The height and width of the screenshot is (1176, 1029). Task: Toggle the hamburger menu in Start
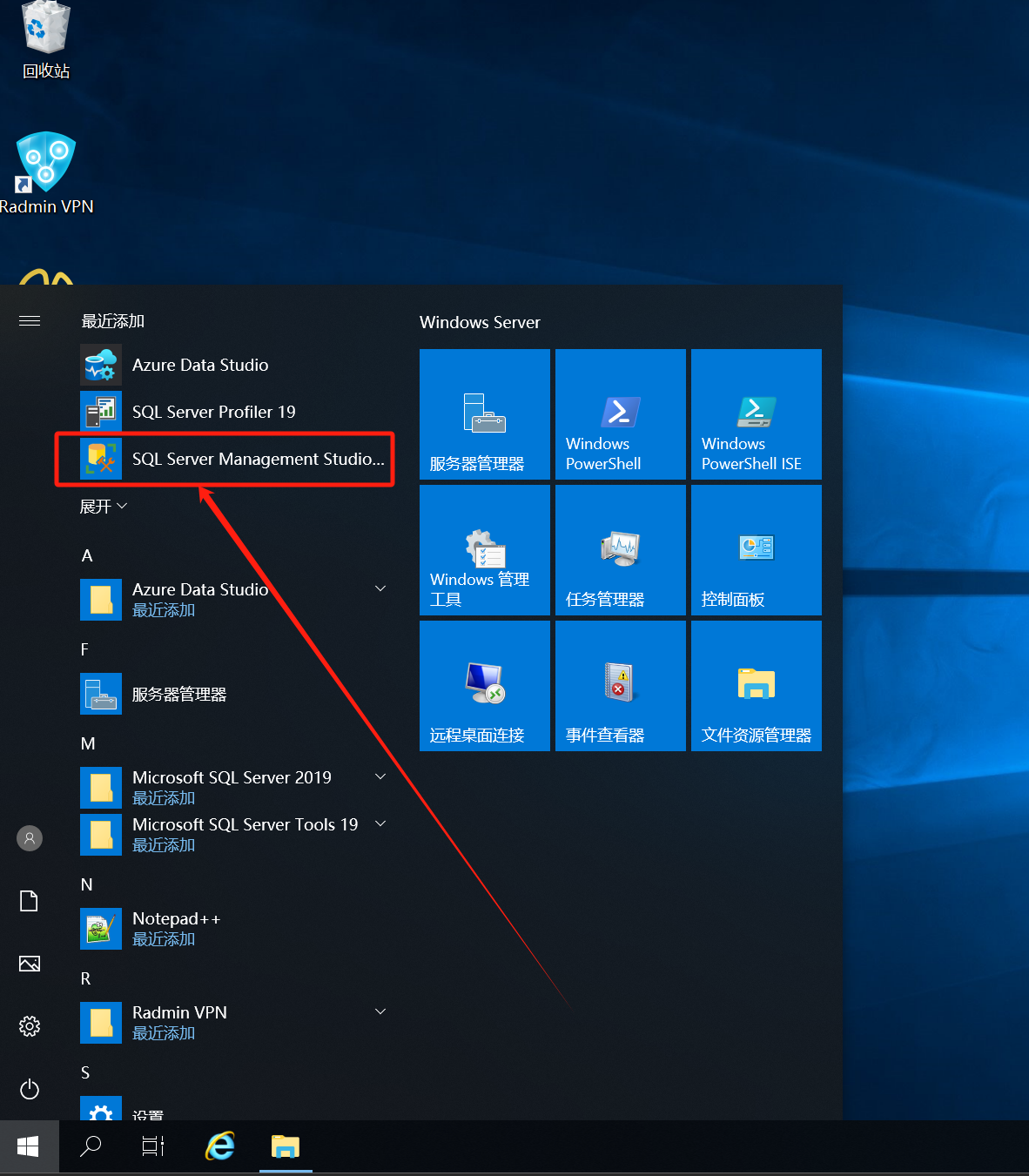30,321
